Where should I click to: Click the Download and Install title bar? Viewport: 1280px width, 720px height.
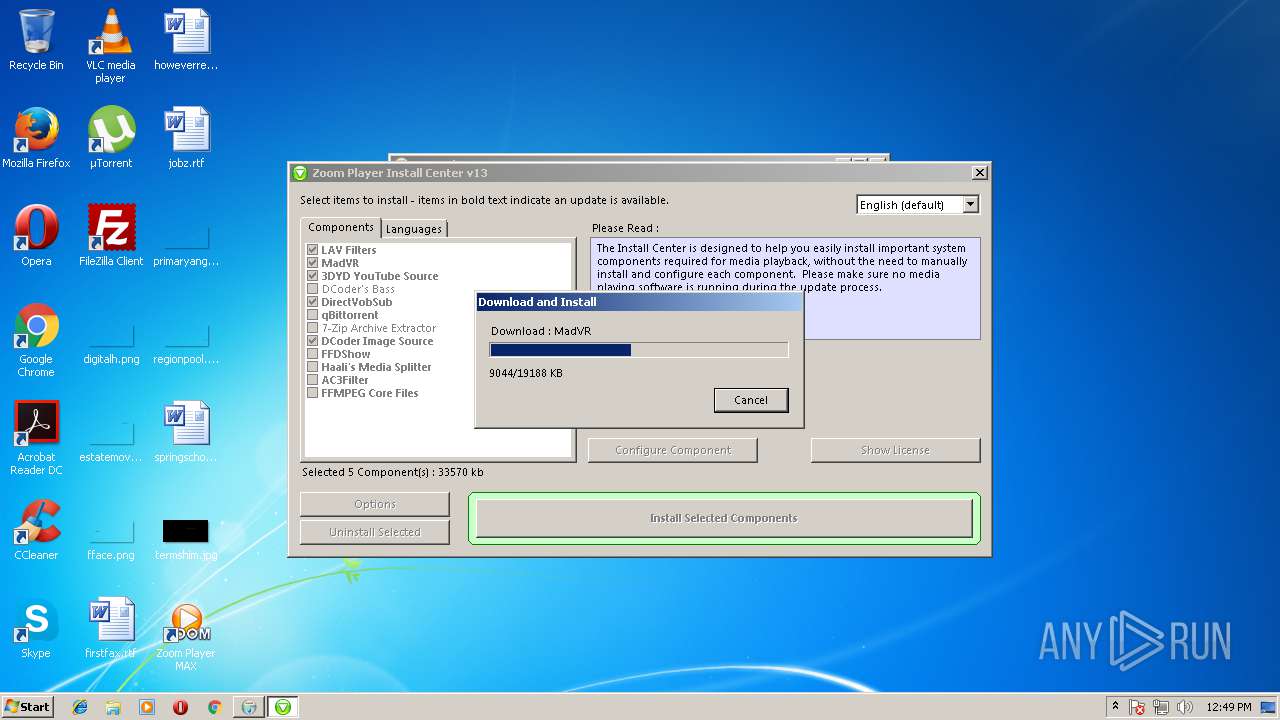[x=639, y=302]
